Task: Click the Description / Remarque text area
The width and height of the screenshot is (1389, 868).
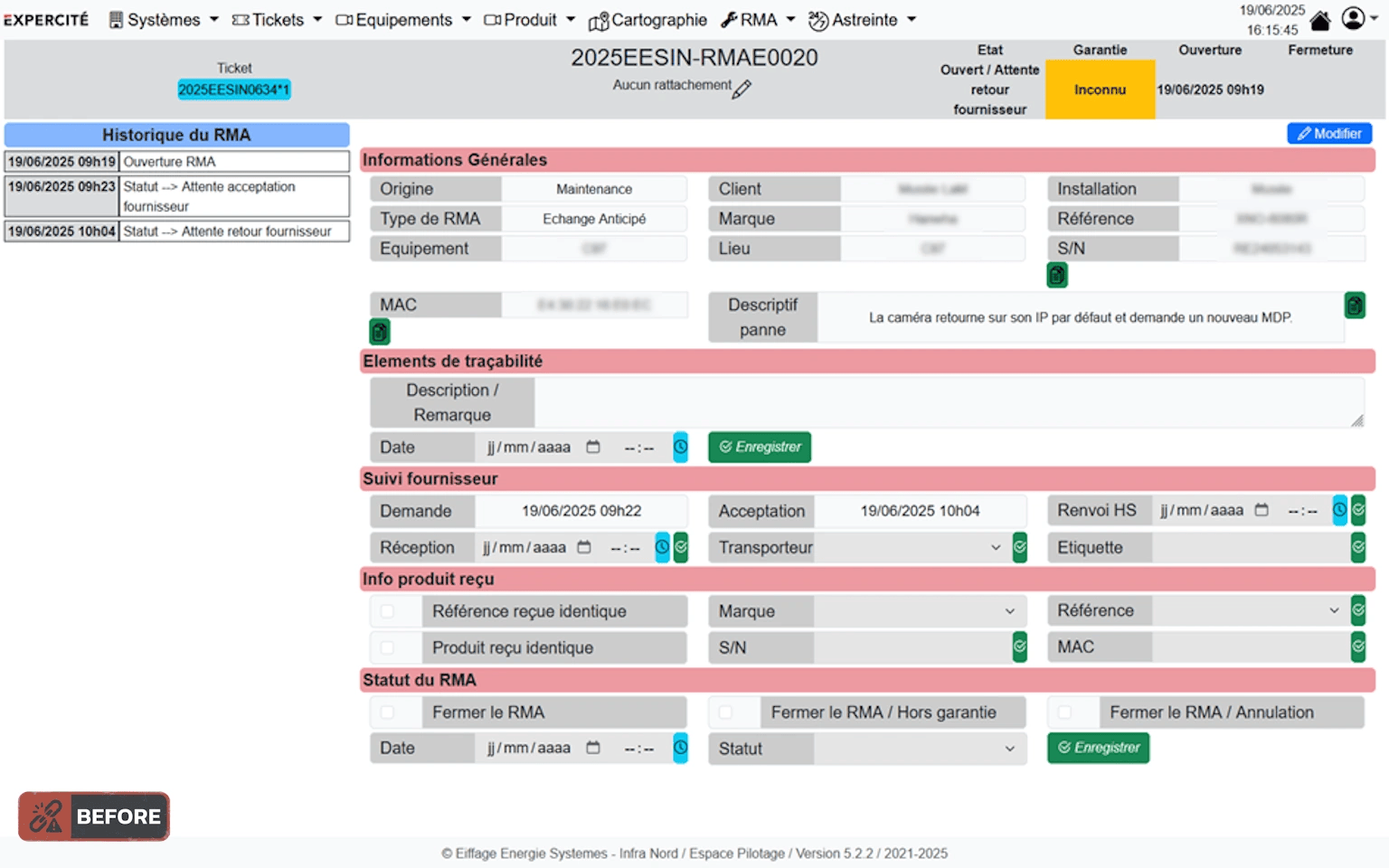Action: (948, 402)
